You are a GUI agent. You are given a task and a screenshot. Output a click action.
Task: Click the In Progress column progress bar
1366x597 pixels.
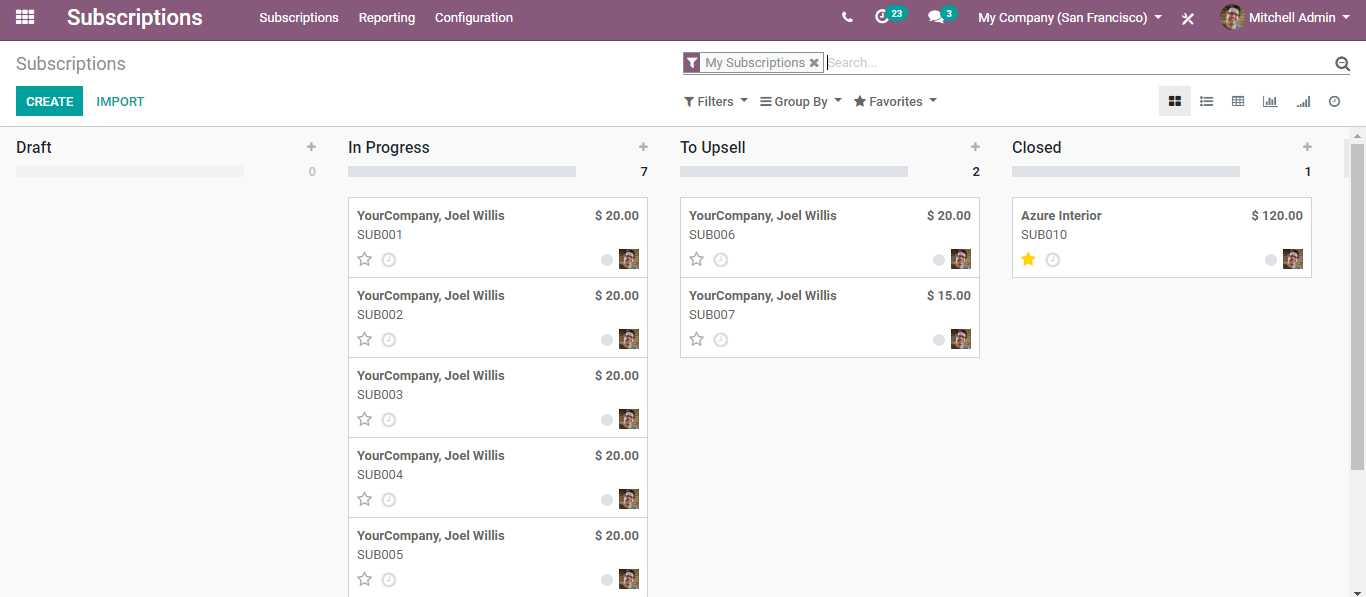462,172
